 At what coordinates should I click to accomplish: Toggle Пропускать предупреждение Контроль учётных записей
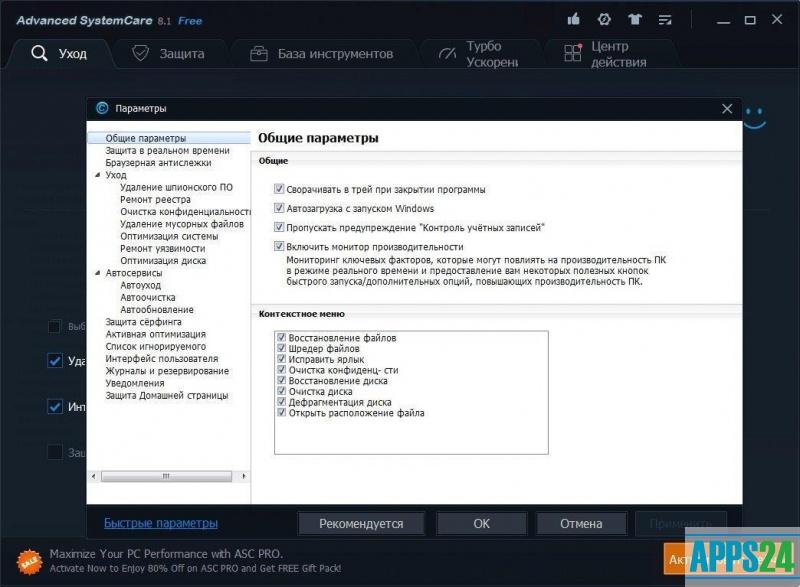pyautogui.click(x=279, y=227)
